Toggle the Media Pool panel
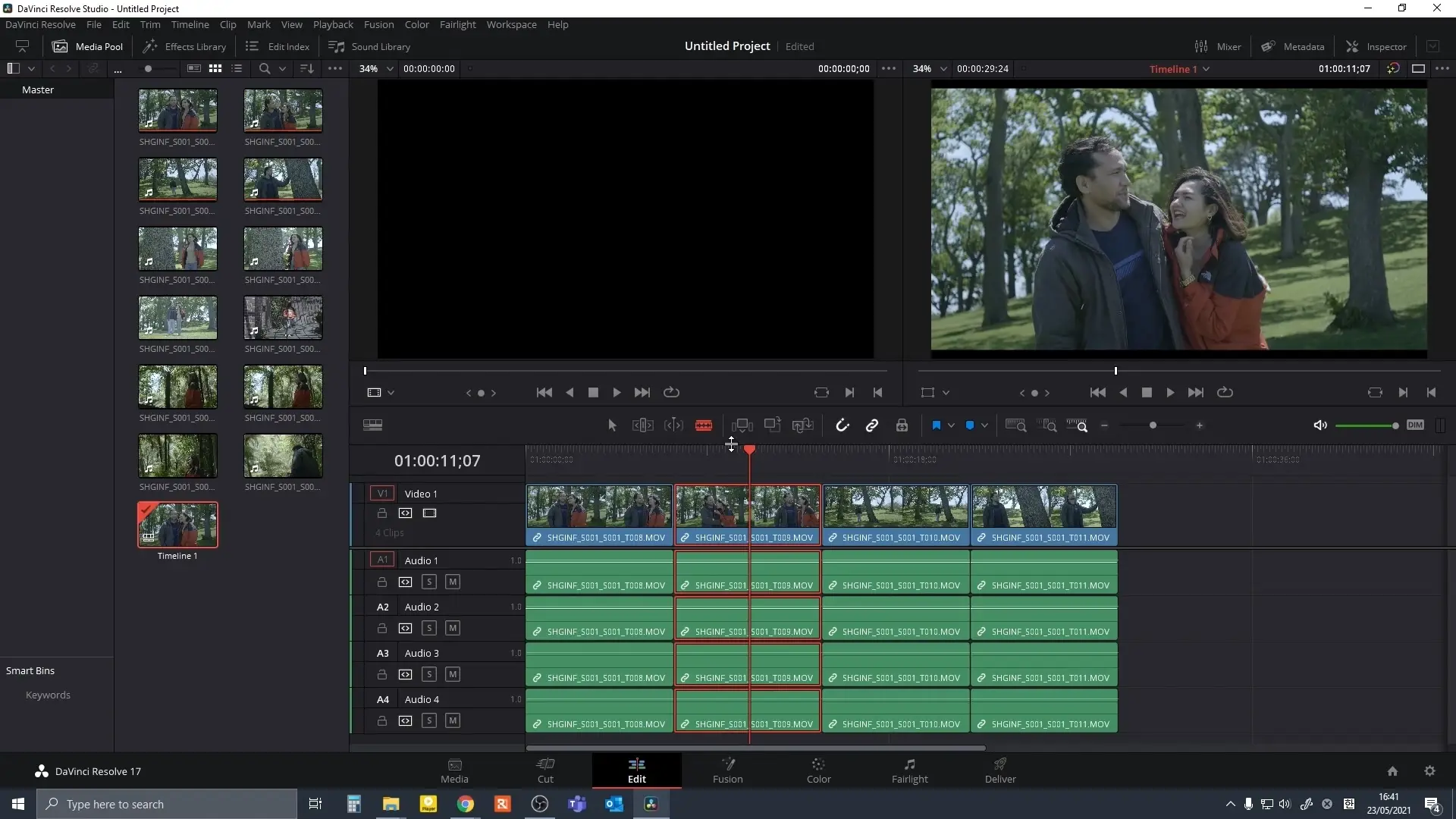Image resolution: width=1456 pixels, height=819 pixels. click(87, 46)
